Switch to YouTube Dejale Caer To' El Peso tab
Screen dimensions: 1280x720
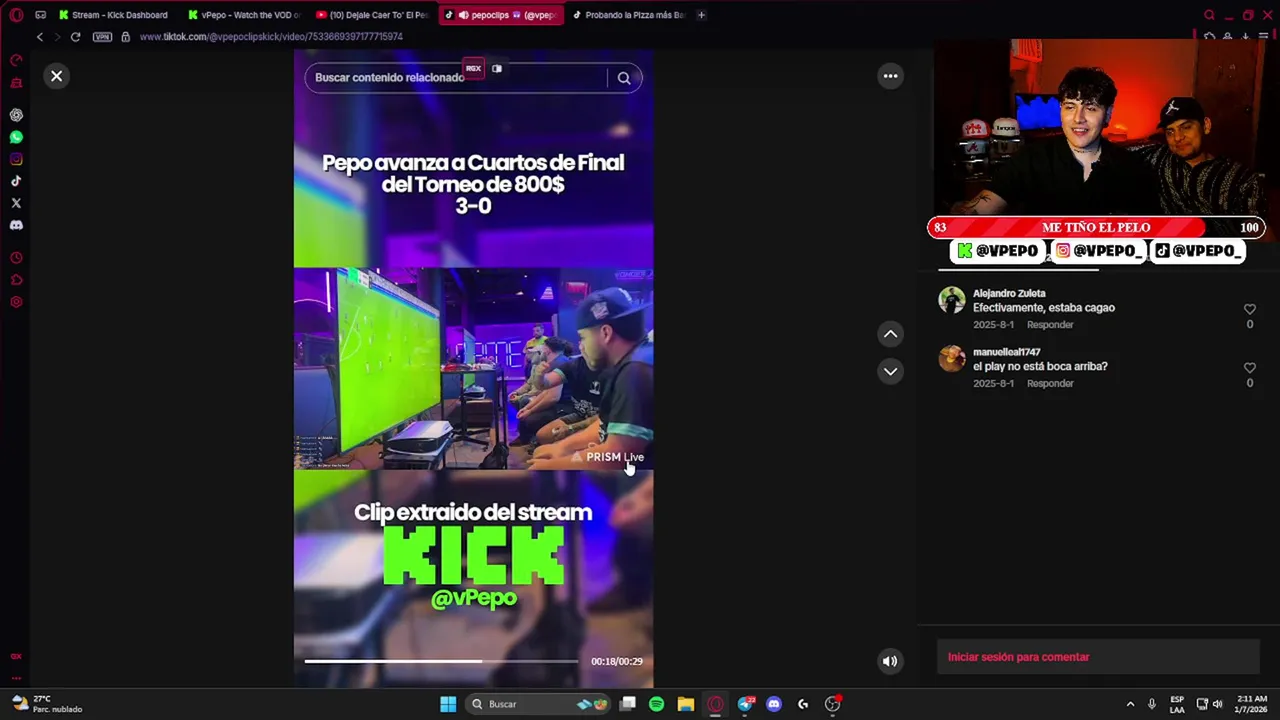(372, 15)
